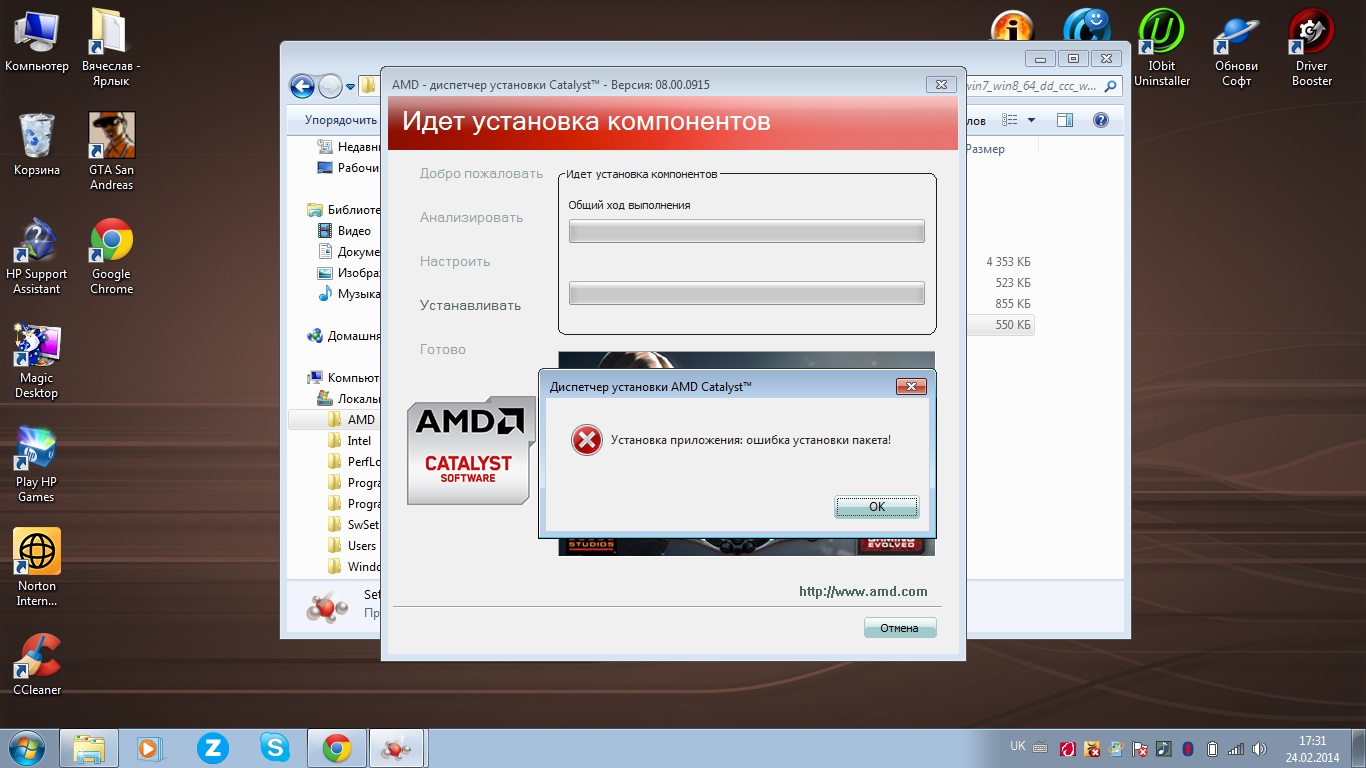1366x768 pixels.
Task: Close the AMD Catalyst error message box
Action: [910, 386]
